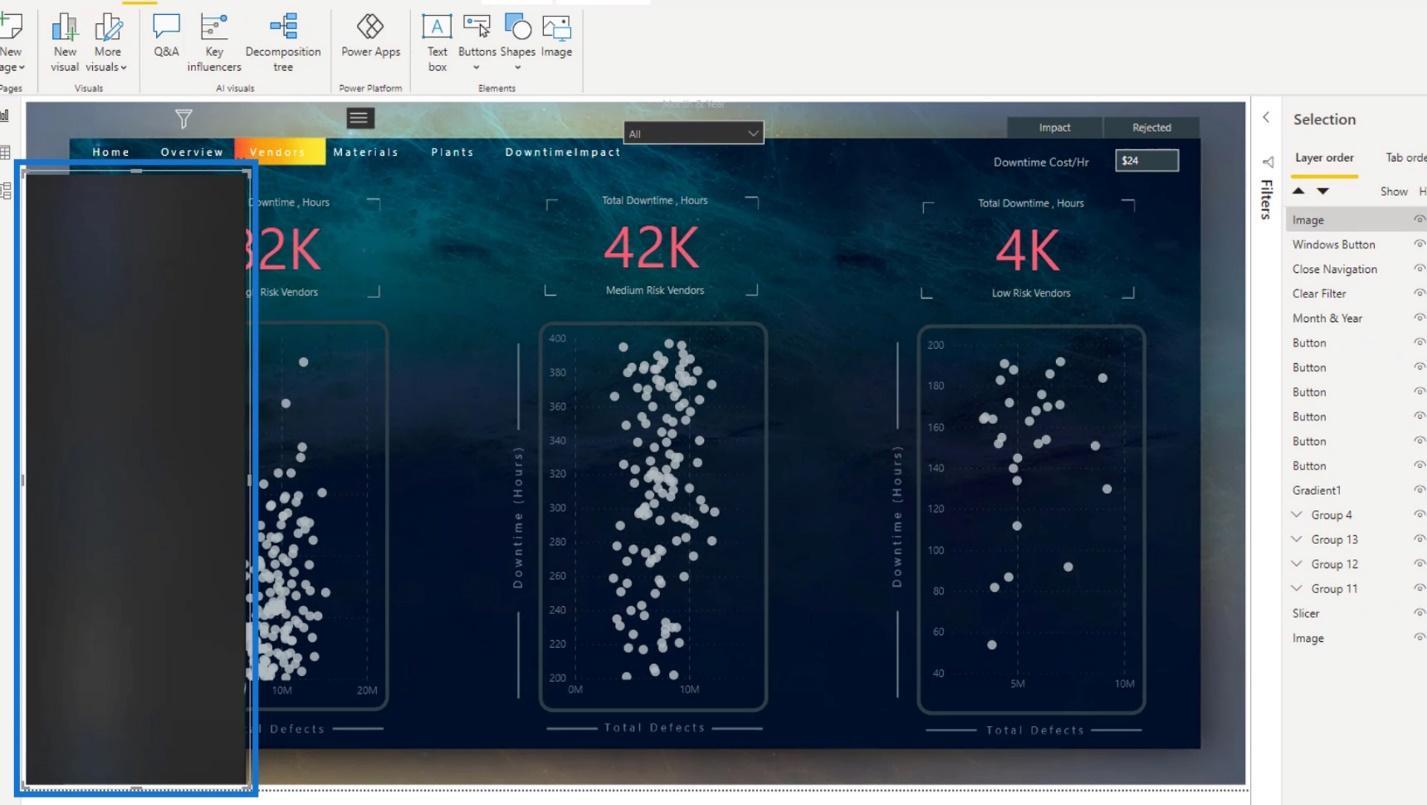This screenshot has height=805, width=1427.
Task: Insert an Image element
Action: 556,37
